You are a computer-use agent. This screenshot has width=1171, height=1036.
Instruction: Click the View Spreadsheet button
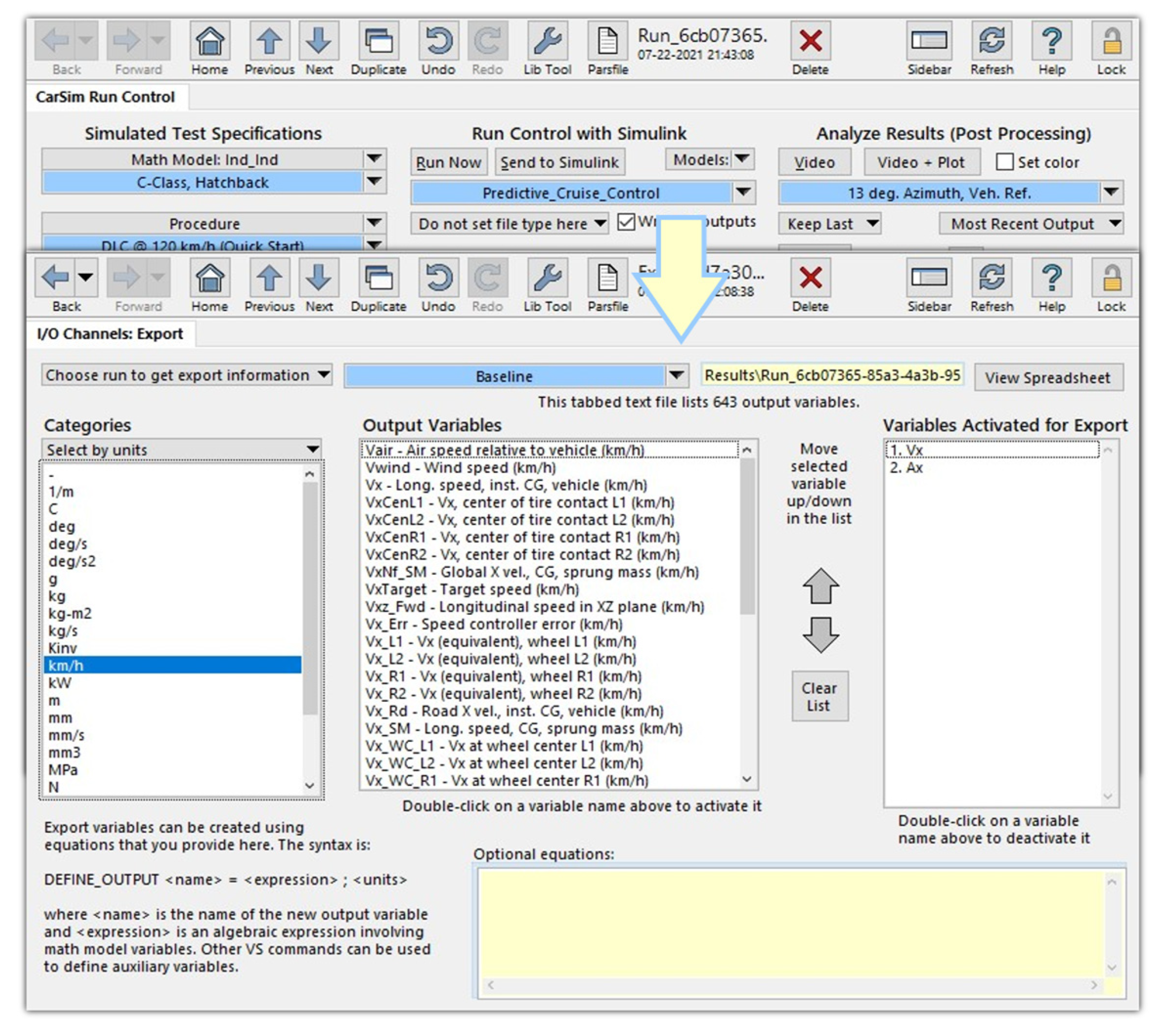point(1047,377)
